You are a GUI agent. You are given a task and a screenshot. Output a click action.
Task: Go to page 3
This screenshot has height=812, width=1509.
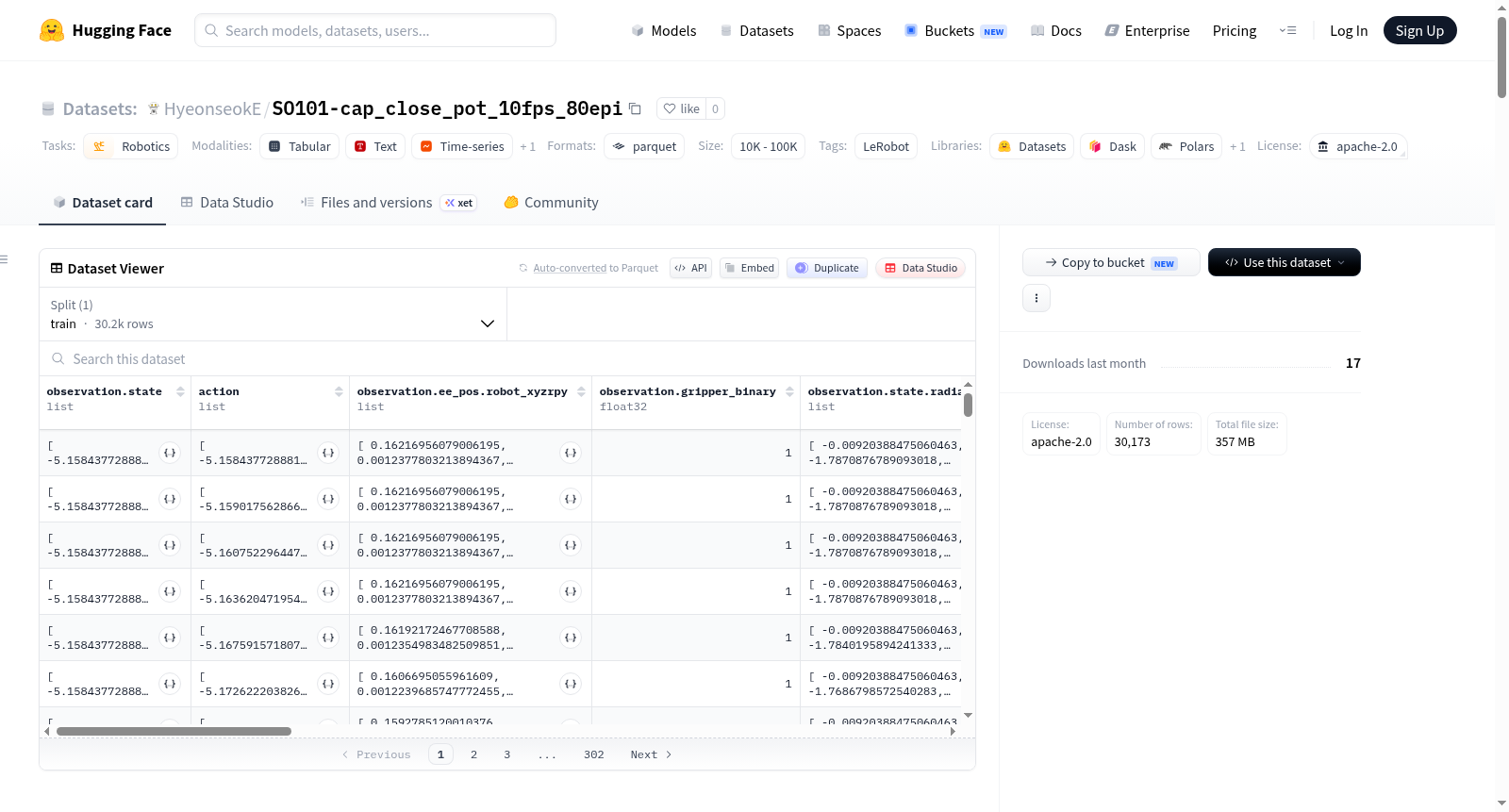point(507,754)
